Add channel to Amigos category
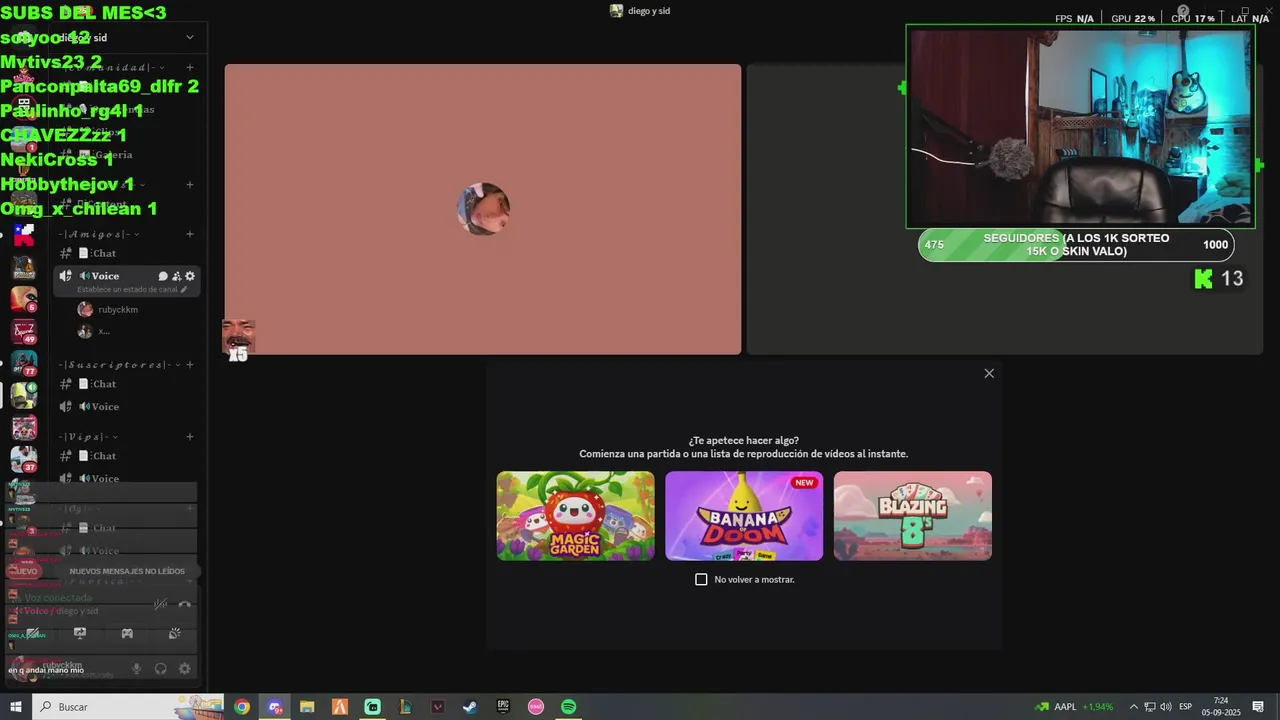Viewport: 1280px width, 720px height. [190, 234]
